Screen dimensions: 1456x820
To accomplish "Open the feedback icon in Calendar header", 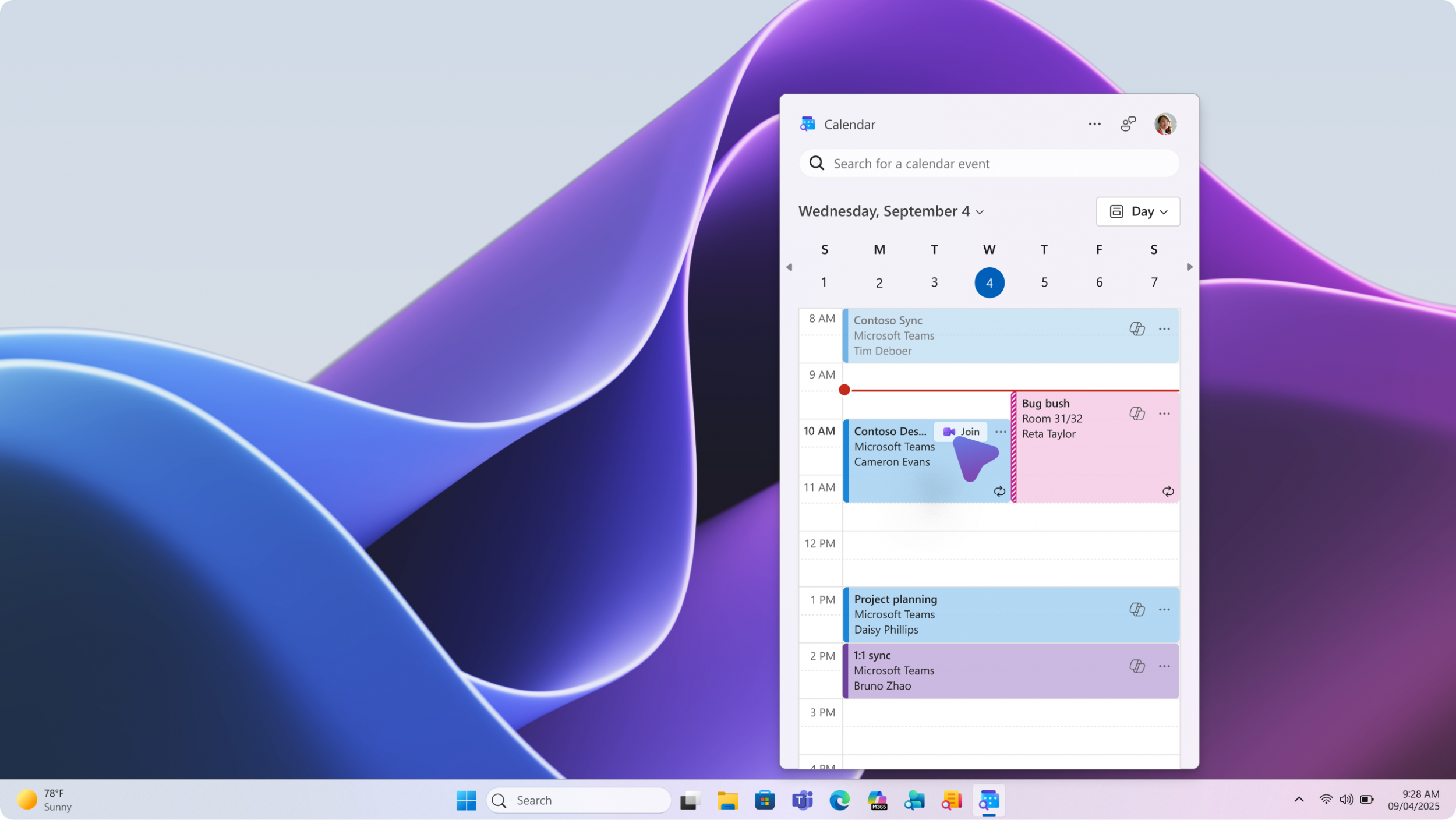I will pos(1128,123).
